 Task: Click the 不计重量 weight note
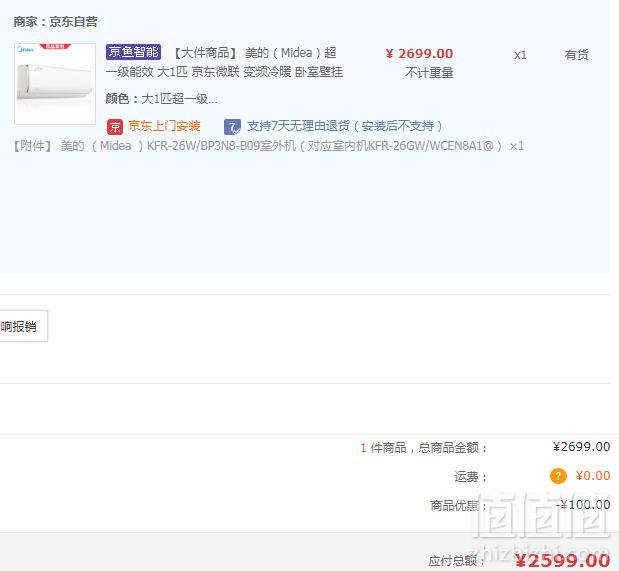(x=429, y=73)
